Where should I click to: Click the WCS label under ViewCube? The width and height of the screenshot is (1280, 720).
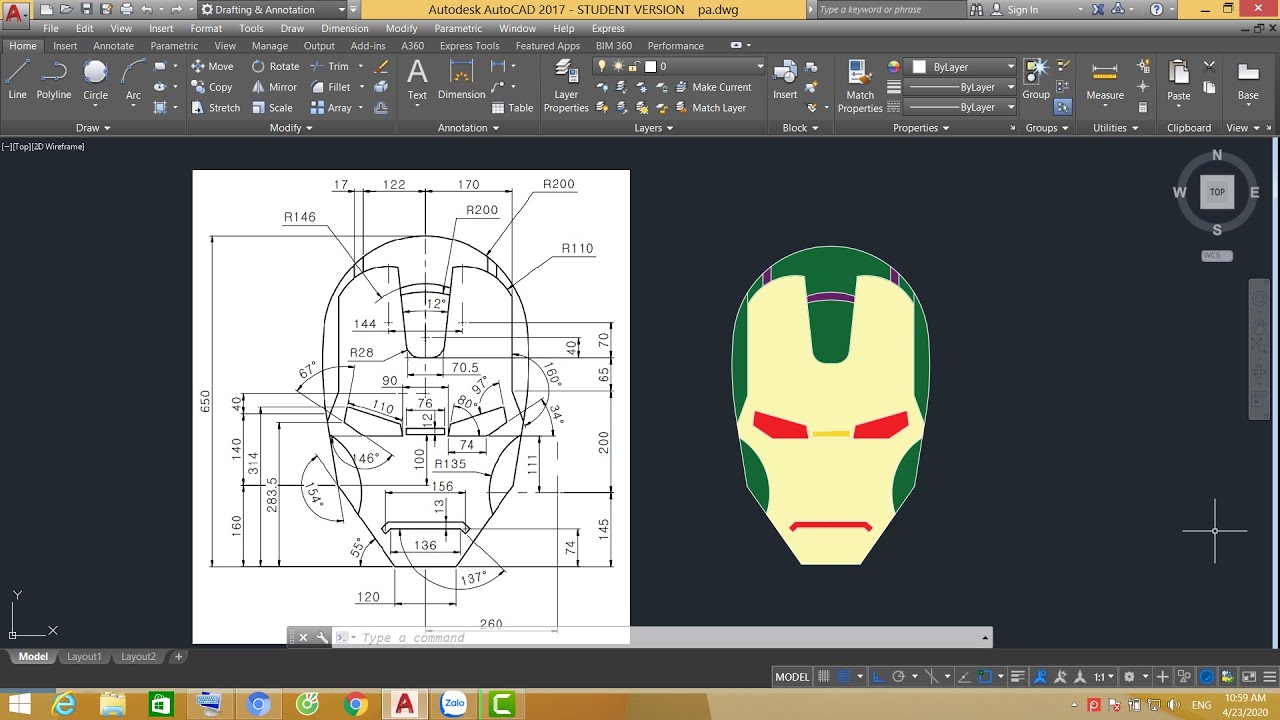[x=1217, y=256]
